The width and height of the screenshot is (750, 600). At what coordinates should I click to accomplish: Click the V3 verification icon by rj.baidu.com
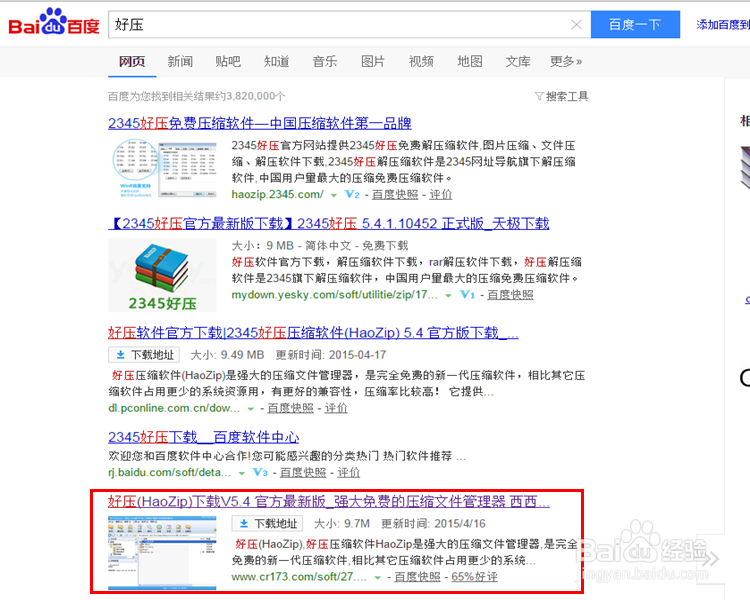pyautogui.click(x=260, y=472)
